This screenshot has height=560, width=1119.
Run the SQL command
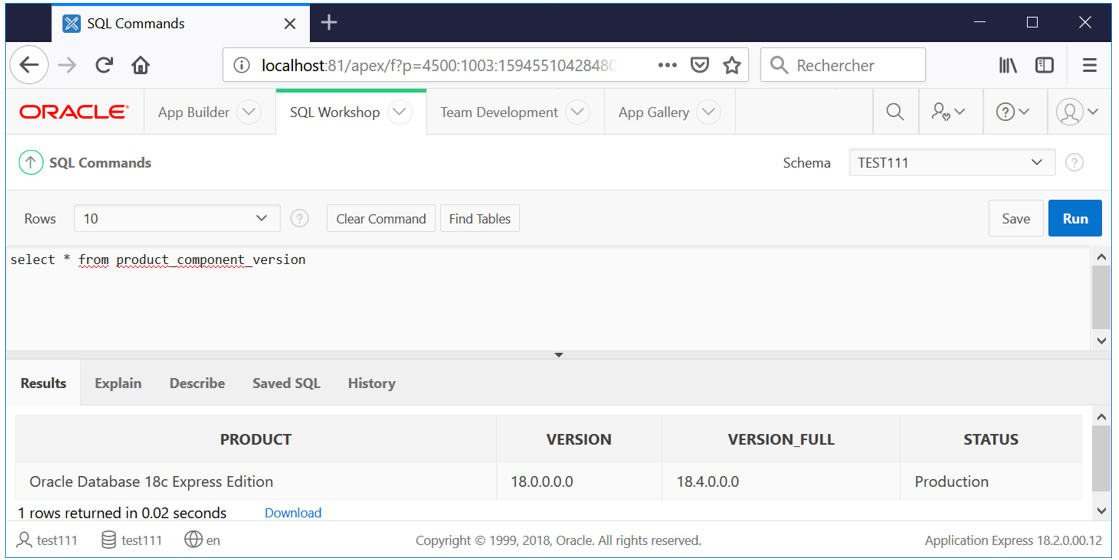click(1075, 218)
